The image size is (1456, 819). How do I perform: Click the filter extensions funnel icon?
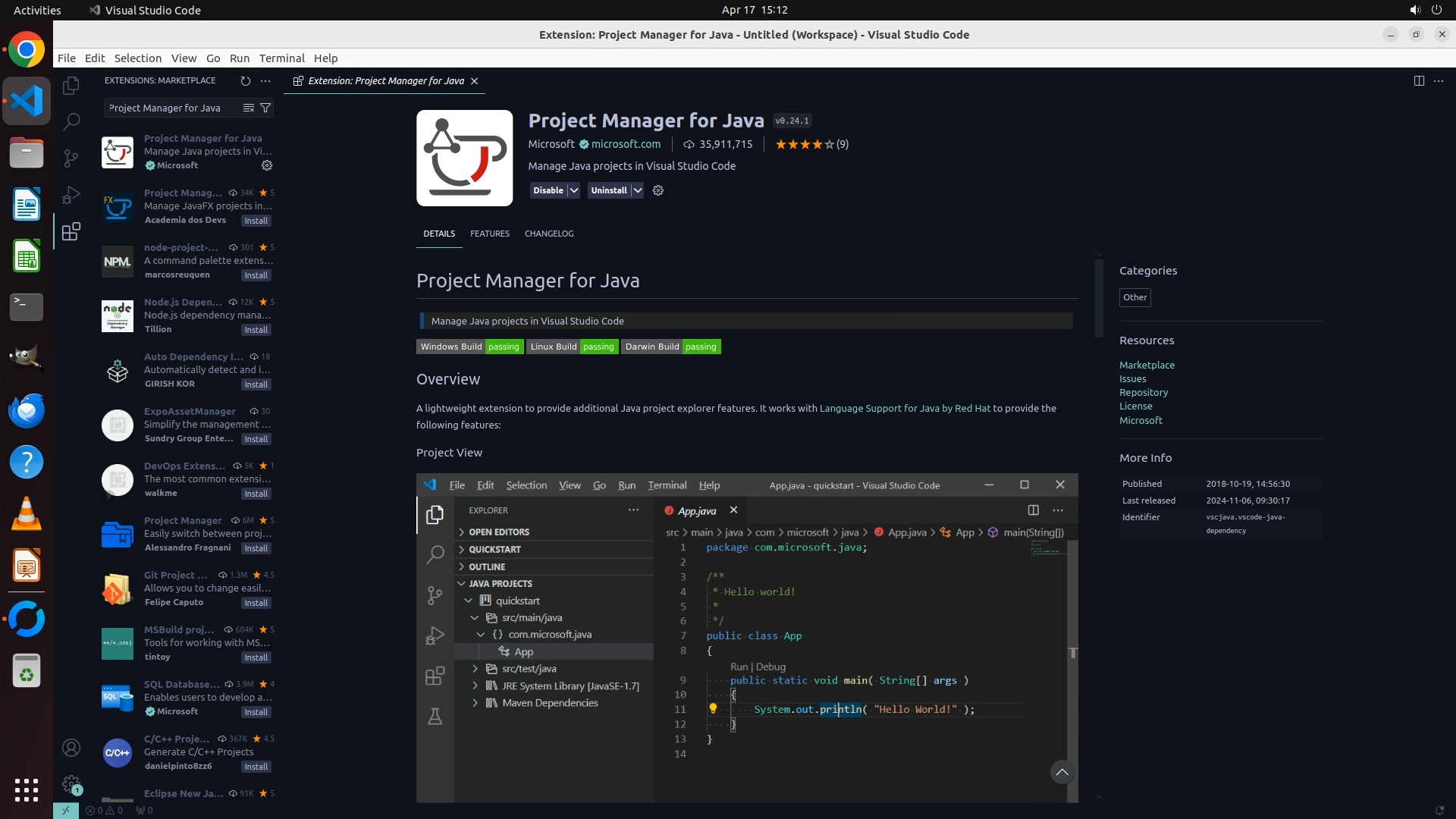pos(265,108)
